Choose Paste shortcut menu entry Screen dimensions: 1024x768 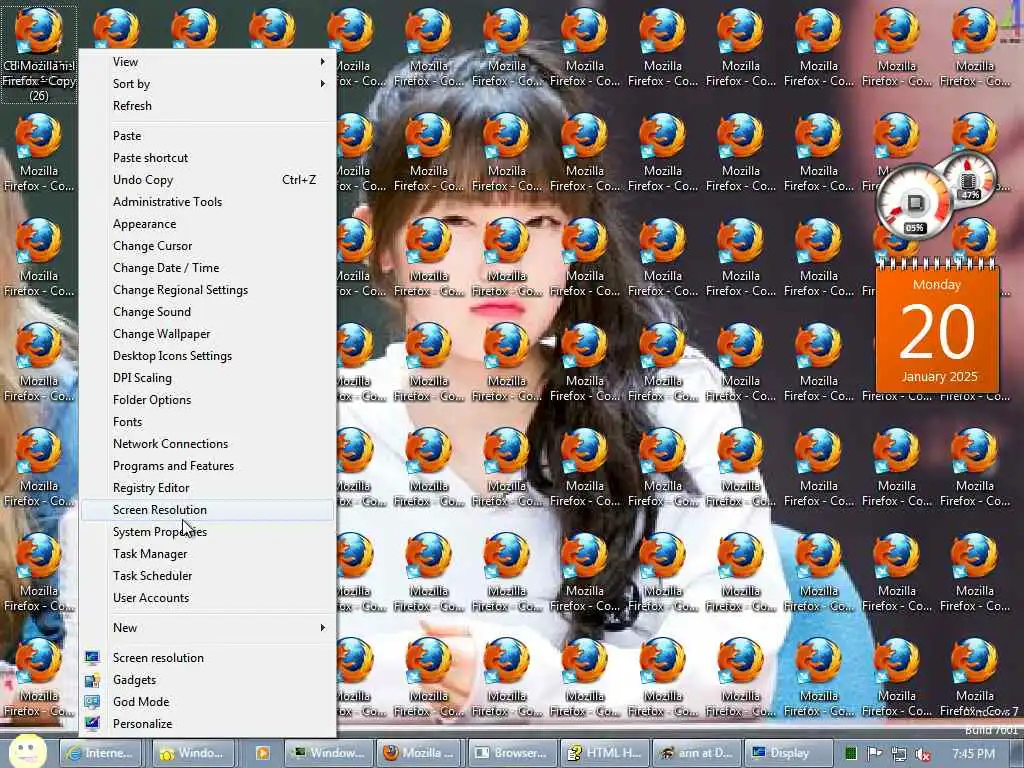pyautogui.click(x=208, y=158)
